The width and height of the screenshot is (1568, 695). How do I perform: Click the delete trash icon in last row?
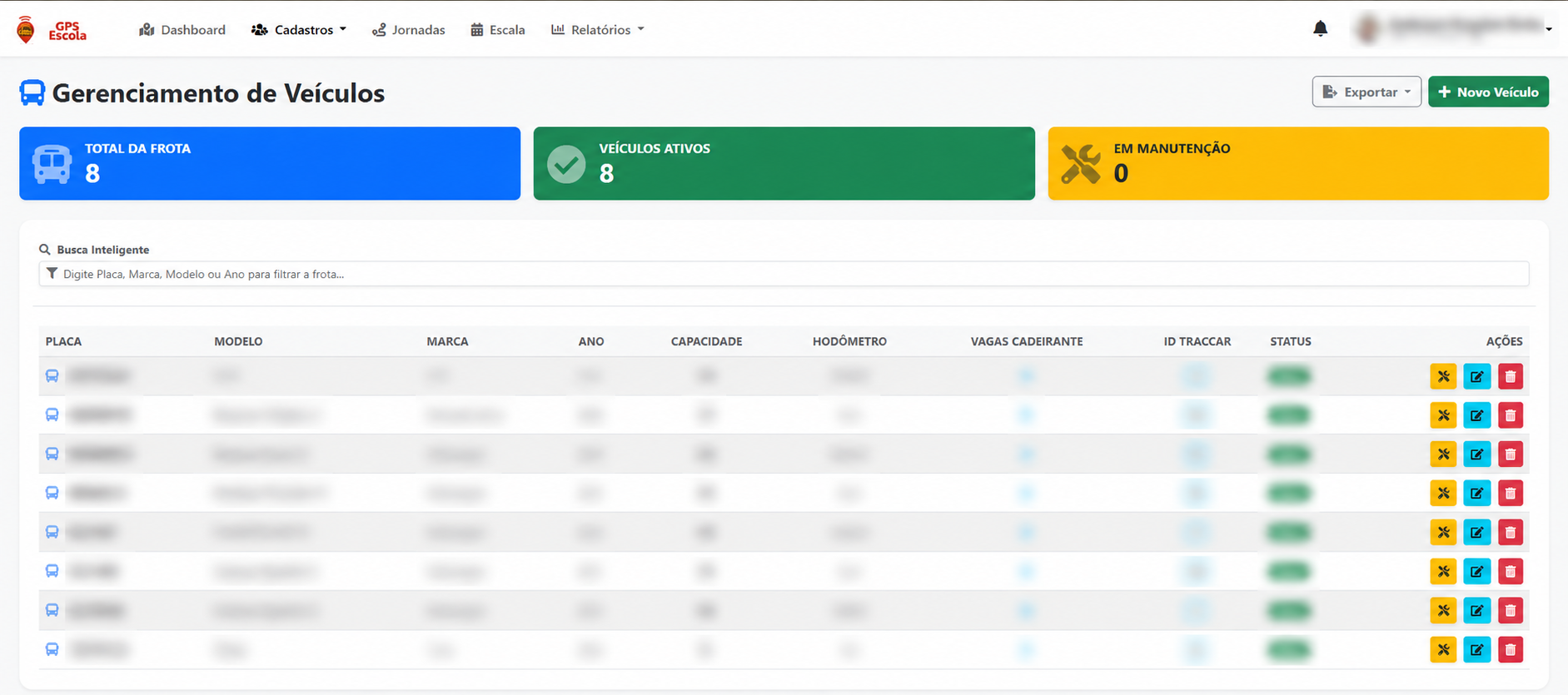click(x=1511, y=649)
